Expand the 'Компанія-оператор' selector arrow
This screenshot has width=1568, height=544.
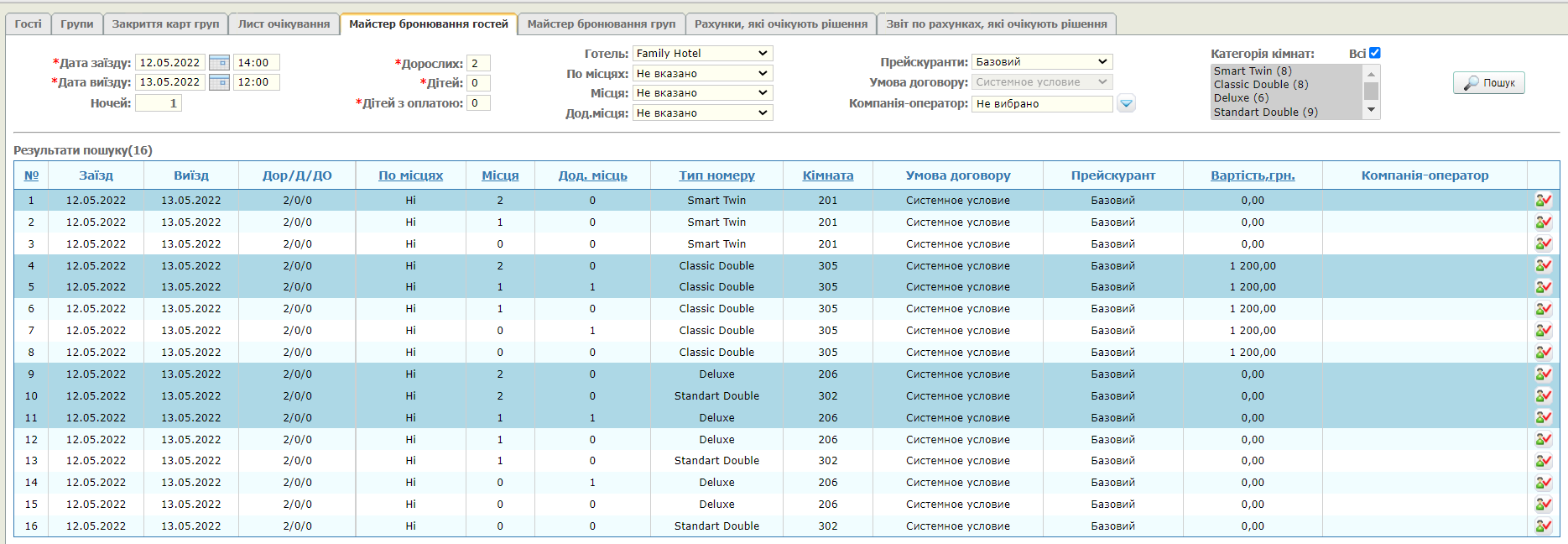tap(1126, 104)
